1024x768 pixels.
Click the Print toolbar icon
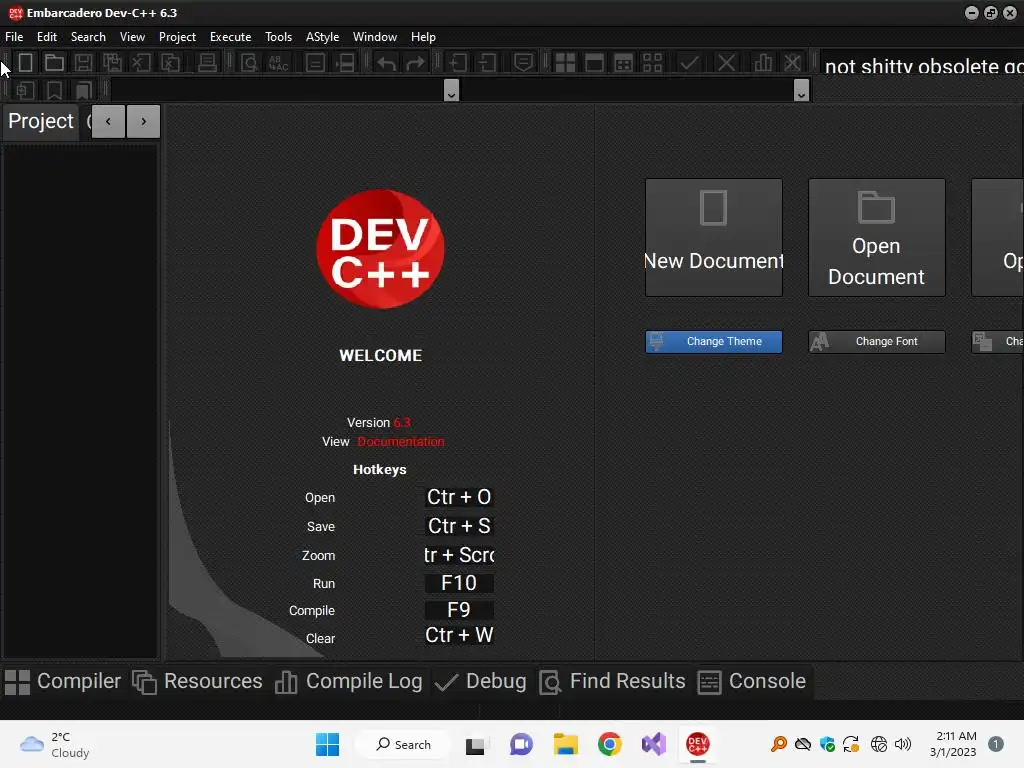207,63
